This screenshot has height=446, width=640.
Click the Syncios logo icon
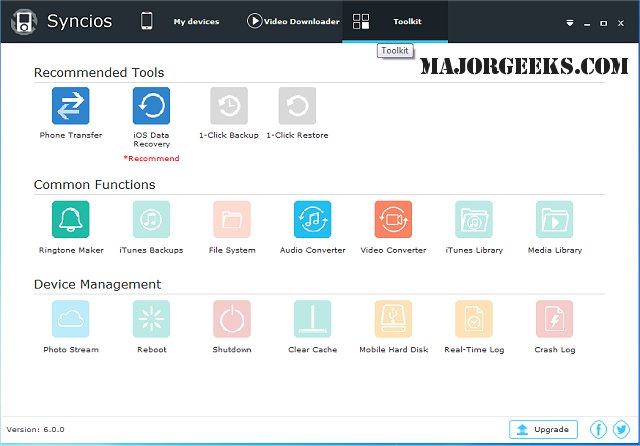(x=24, y=21)
